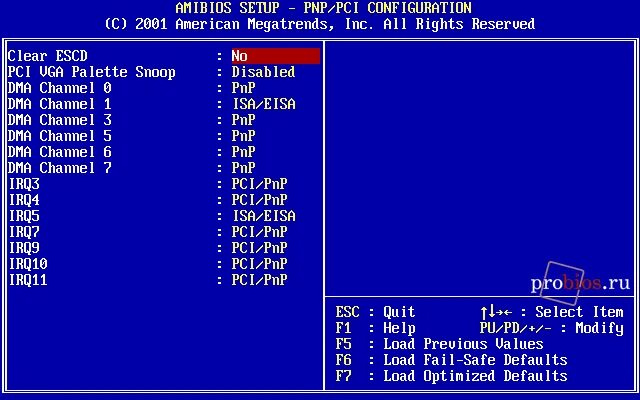
Task: Change the Disabled value of Palette Snoop
Action: 263,72
